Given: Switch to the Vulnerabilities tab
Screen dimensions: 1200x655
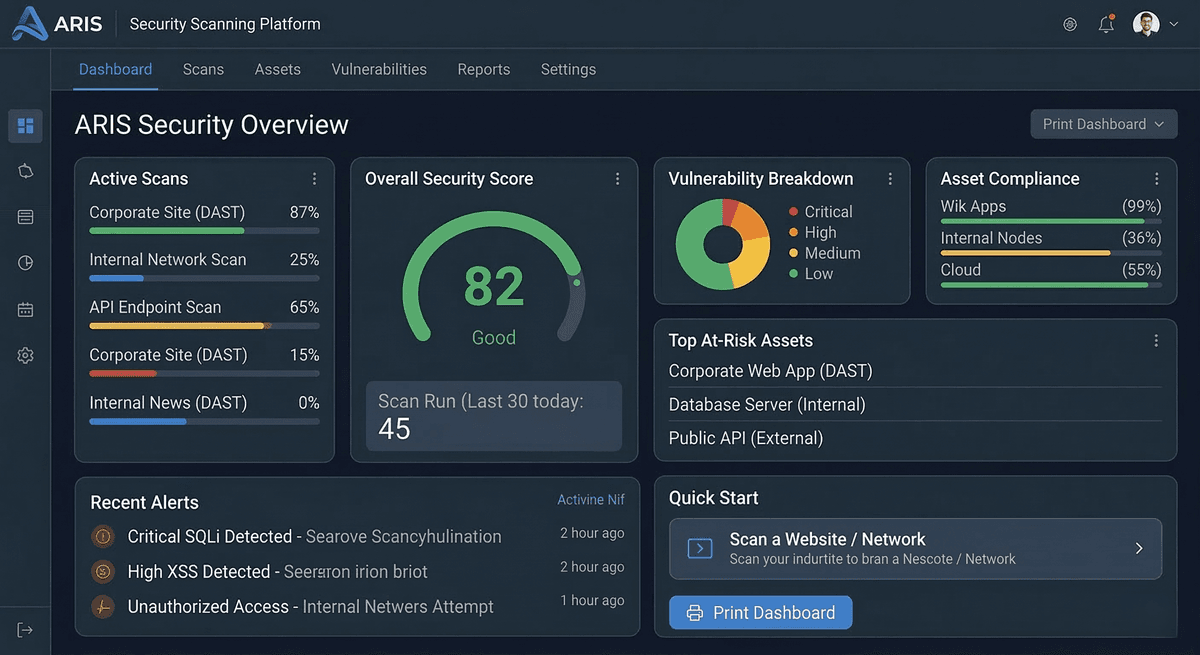Looking at the screenshot, I should click(379, 69).
